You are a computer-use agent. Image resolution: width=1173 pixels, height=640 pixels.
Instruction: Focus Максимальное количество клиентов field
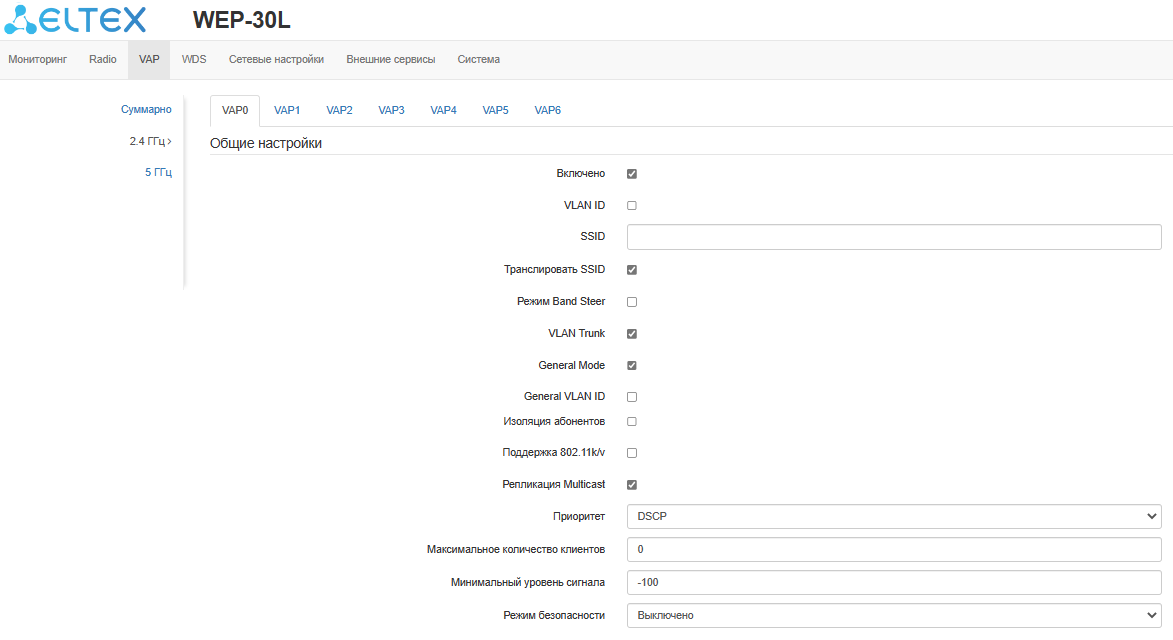[893, 550]
